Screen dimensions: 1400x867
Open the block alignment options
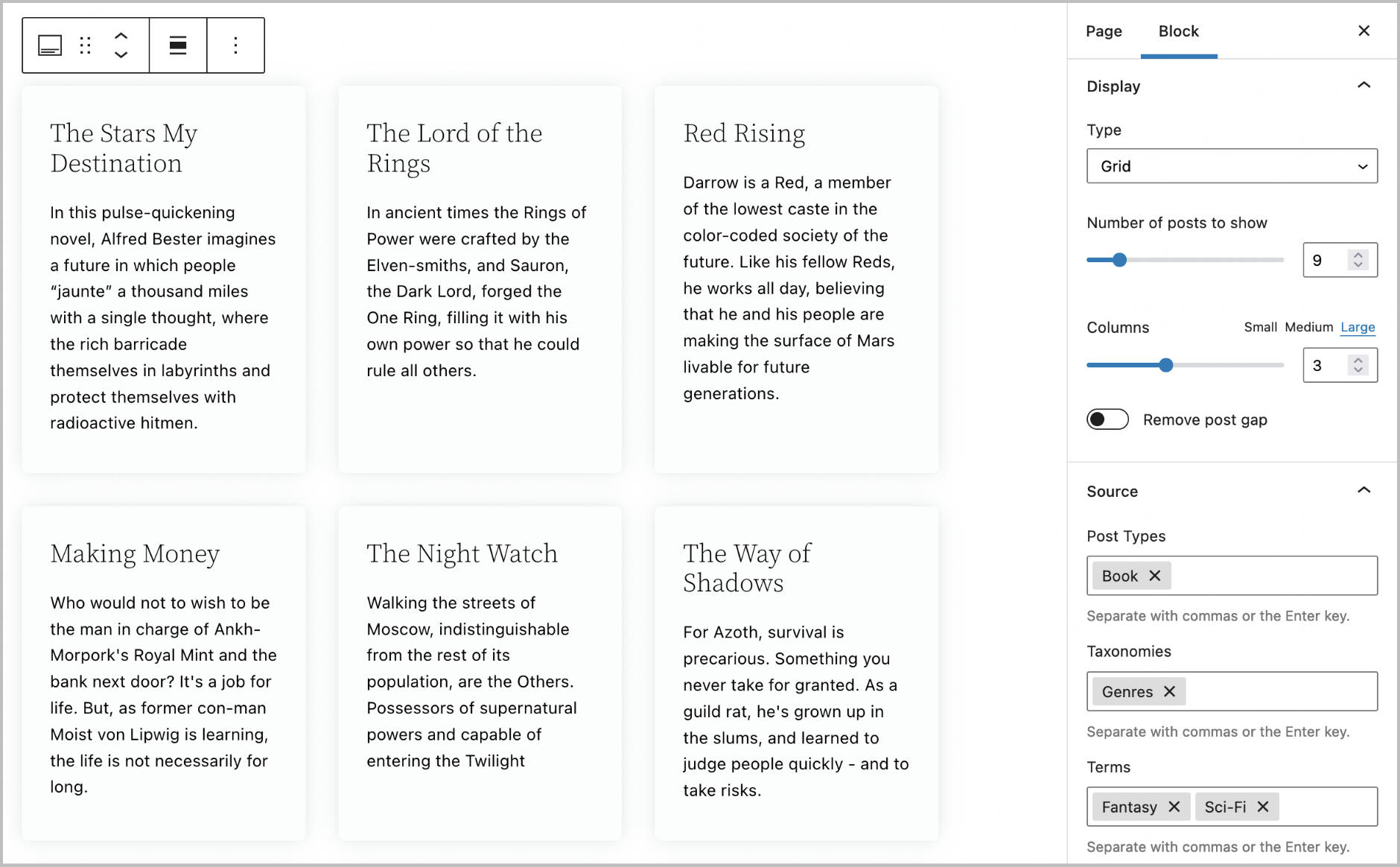point(178,45)
